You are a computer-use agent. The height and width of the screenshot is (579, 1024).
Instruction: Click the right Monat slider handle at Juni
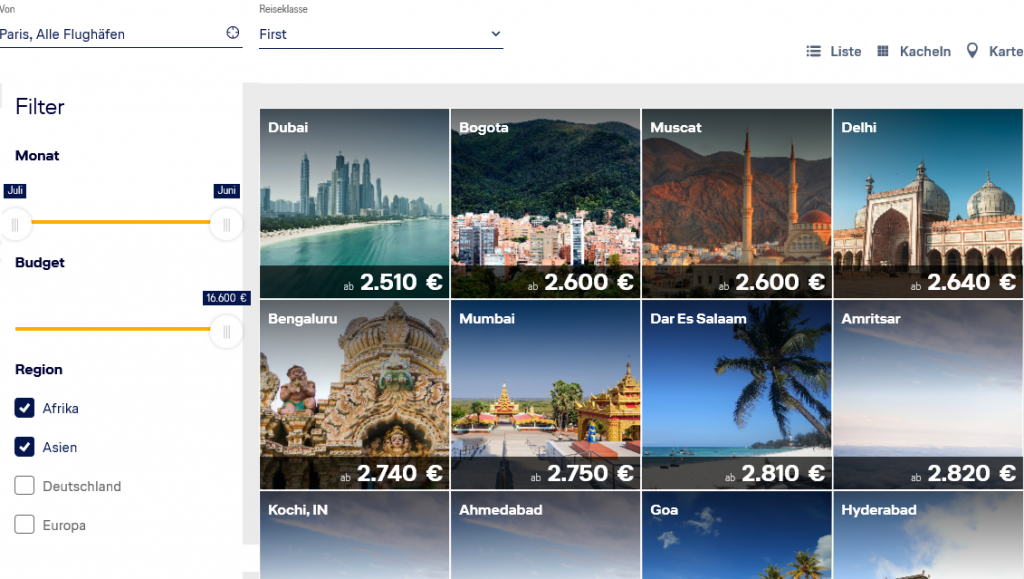(226, 225)
